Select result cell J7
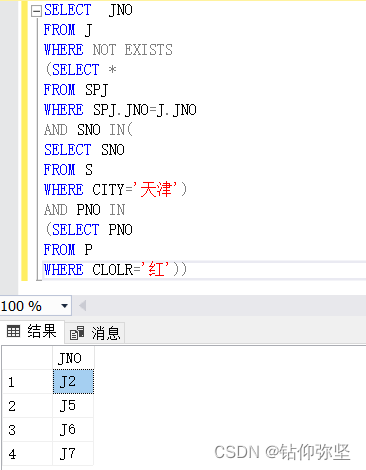This screenshot has width=366, height=470. 73,454
